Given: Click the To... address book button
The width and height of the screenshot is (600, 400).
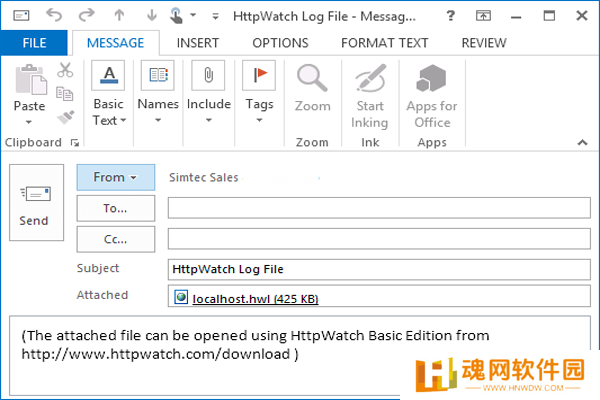Looking at the screenshot, I should pyautogui.click(x=116, y=208).
